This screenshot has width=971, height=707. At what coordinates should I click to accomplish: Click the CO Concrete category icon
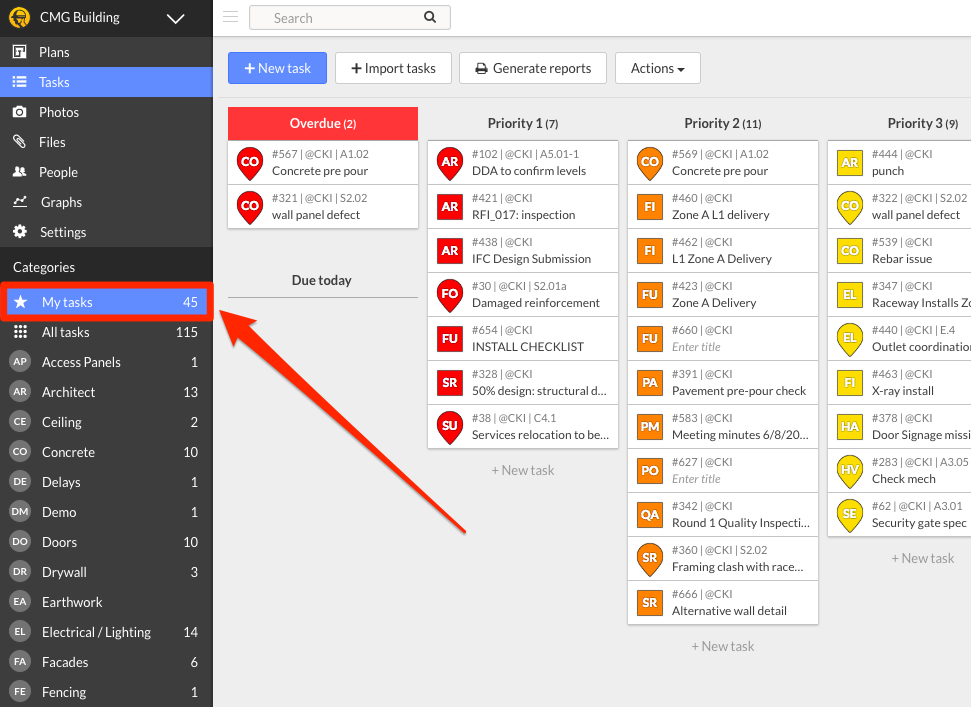[x=20, y=452]
